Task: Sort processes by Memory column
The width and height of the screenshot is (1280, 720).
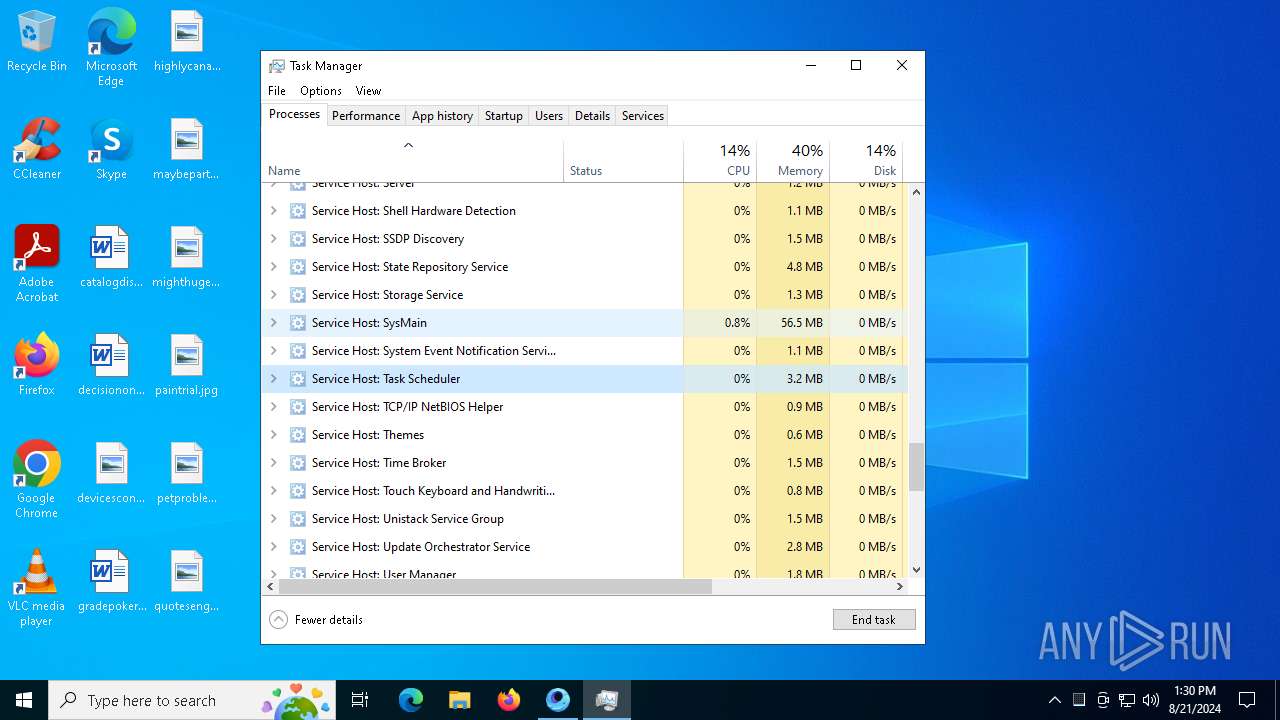Action: pyautogui.click(x=793, y=160)
